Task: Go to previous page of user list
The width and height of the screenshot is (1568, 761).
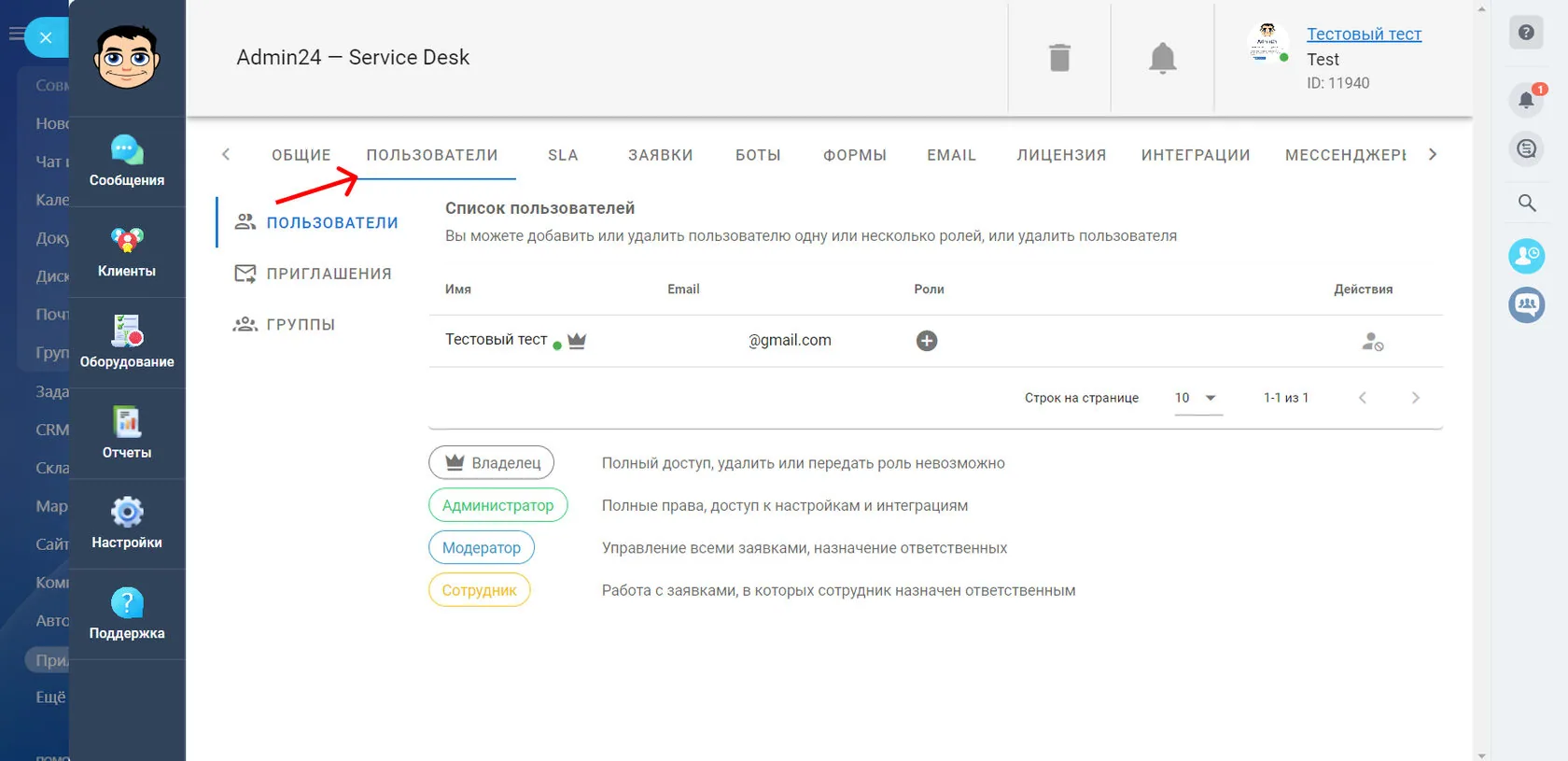Action: [x=1363, y=398]
